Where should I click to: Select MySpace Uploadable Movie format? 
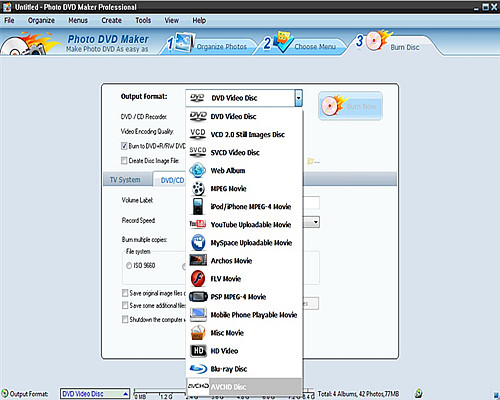(x=244, y=242)
